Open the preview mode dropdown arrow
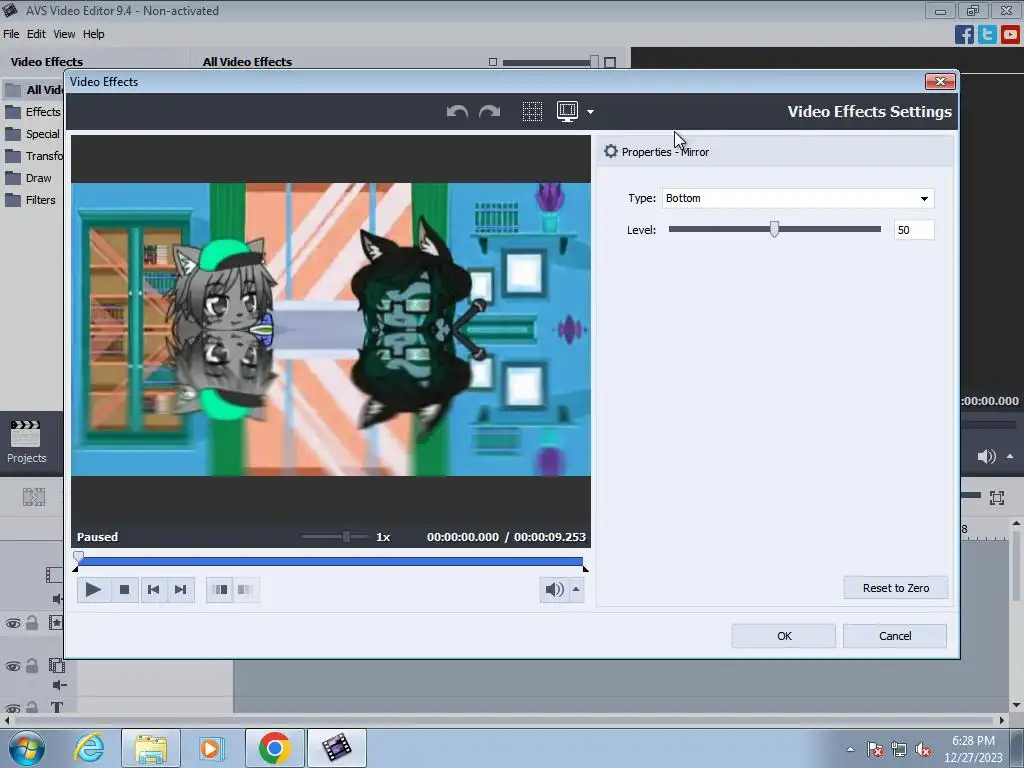1024x768 pixels. point(590,112)
